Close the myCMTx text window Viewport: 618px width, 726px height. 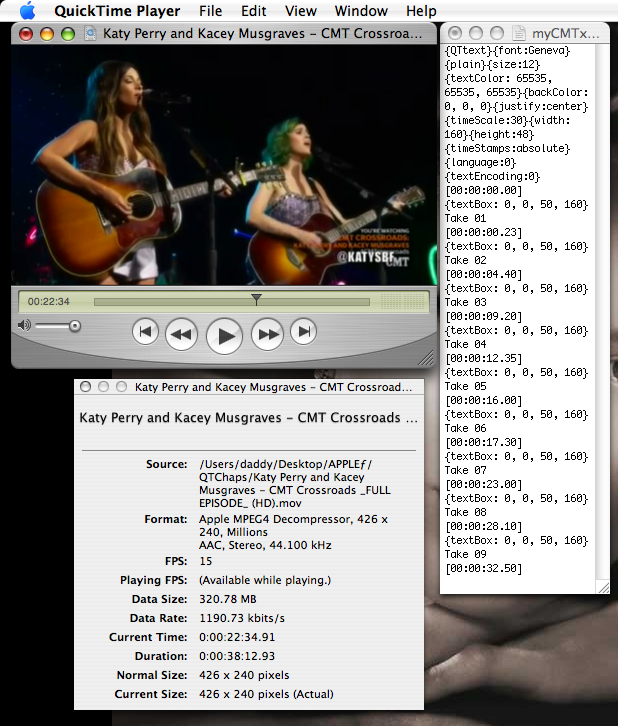455,33
